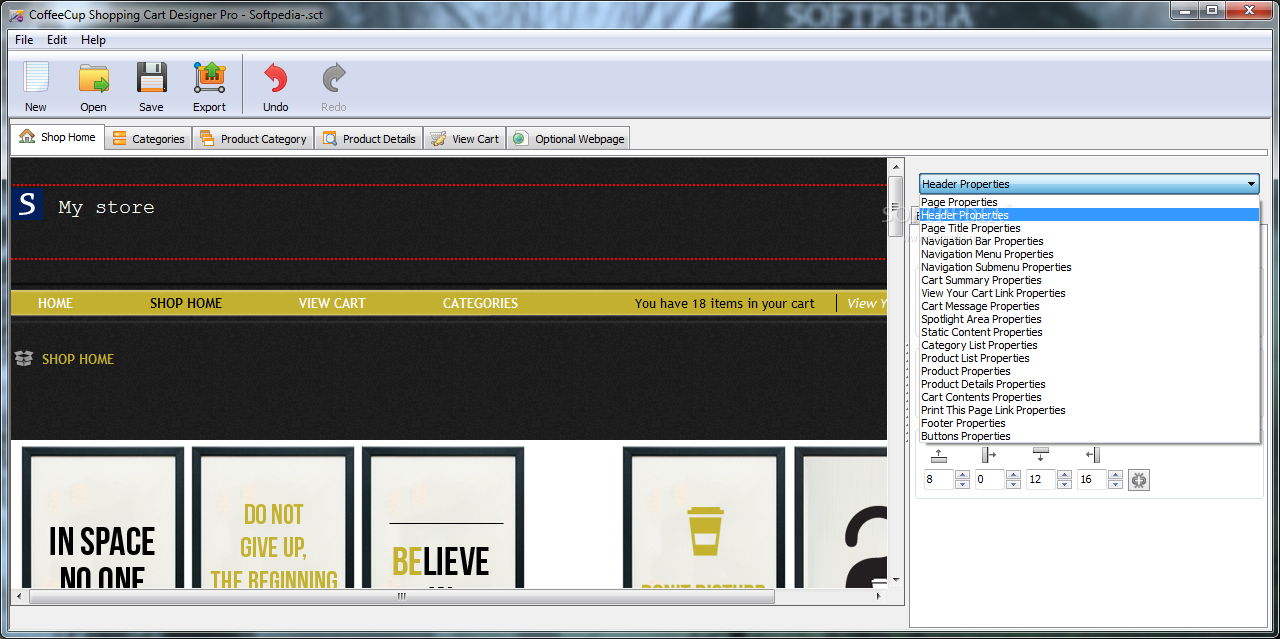Click the In Space No One poster thumbnail
This screenshot has width=1280, height=639.
pos(102,518)
